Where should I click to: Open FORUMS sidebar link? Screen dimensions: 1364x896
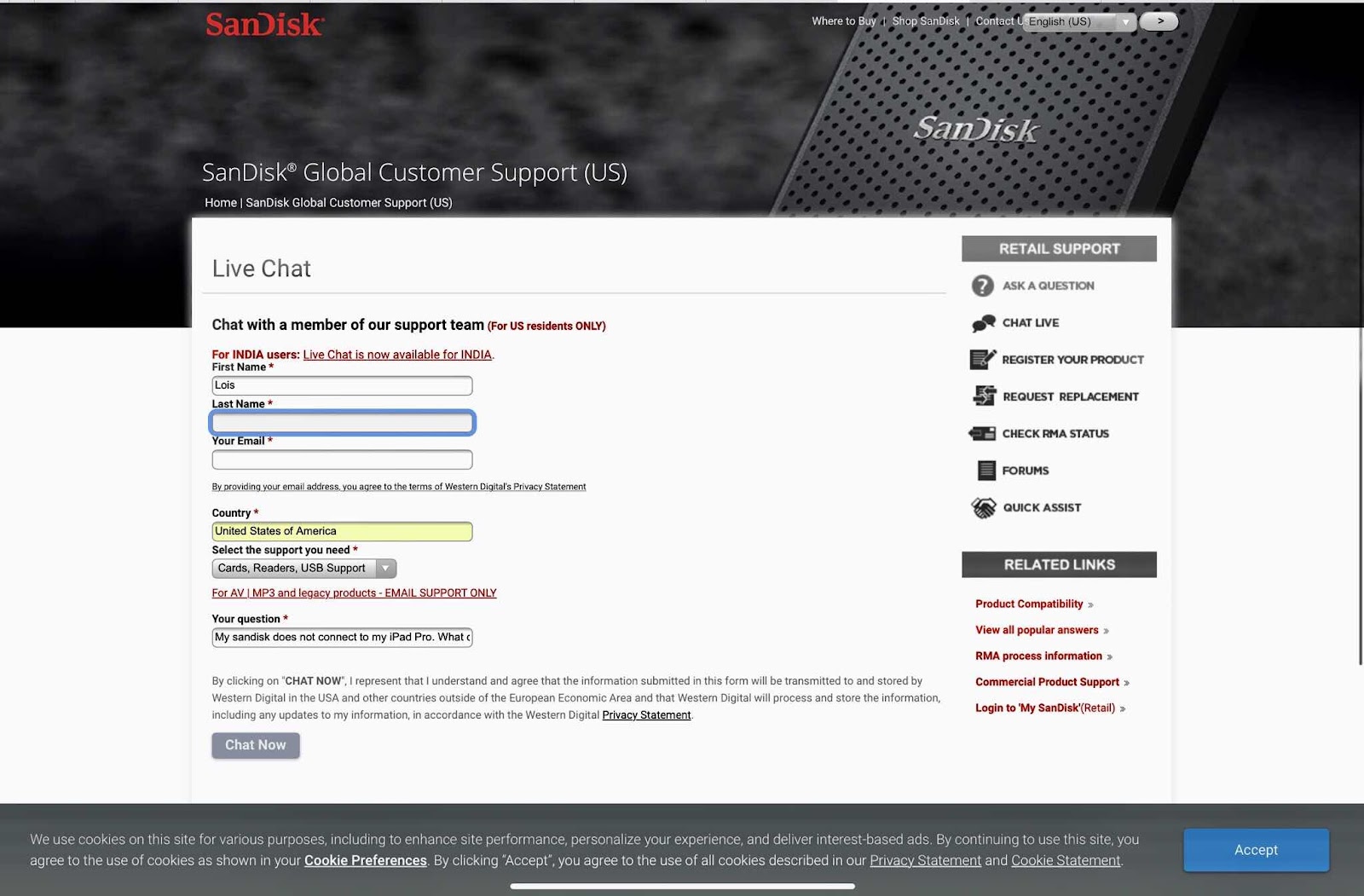[x=1026, y=471]
